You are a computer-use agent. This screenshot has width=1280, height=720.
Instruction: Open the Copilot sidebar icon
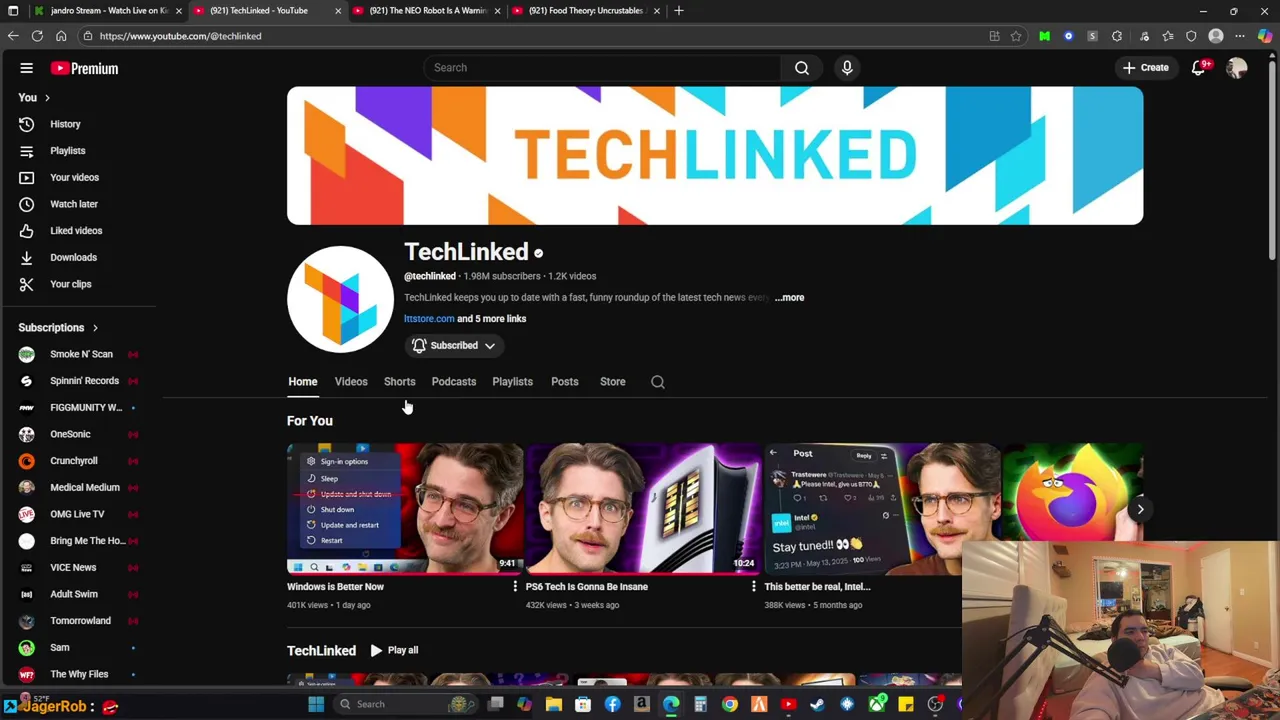click(1265, 36)
